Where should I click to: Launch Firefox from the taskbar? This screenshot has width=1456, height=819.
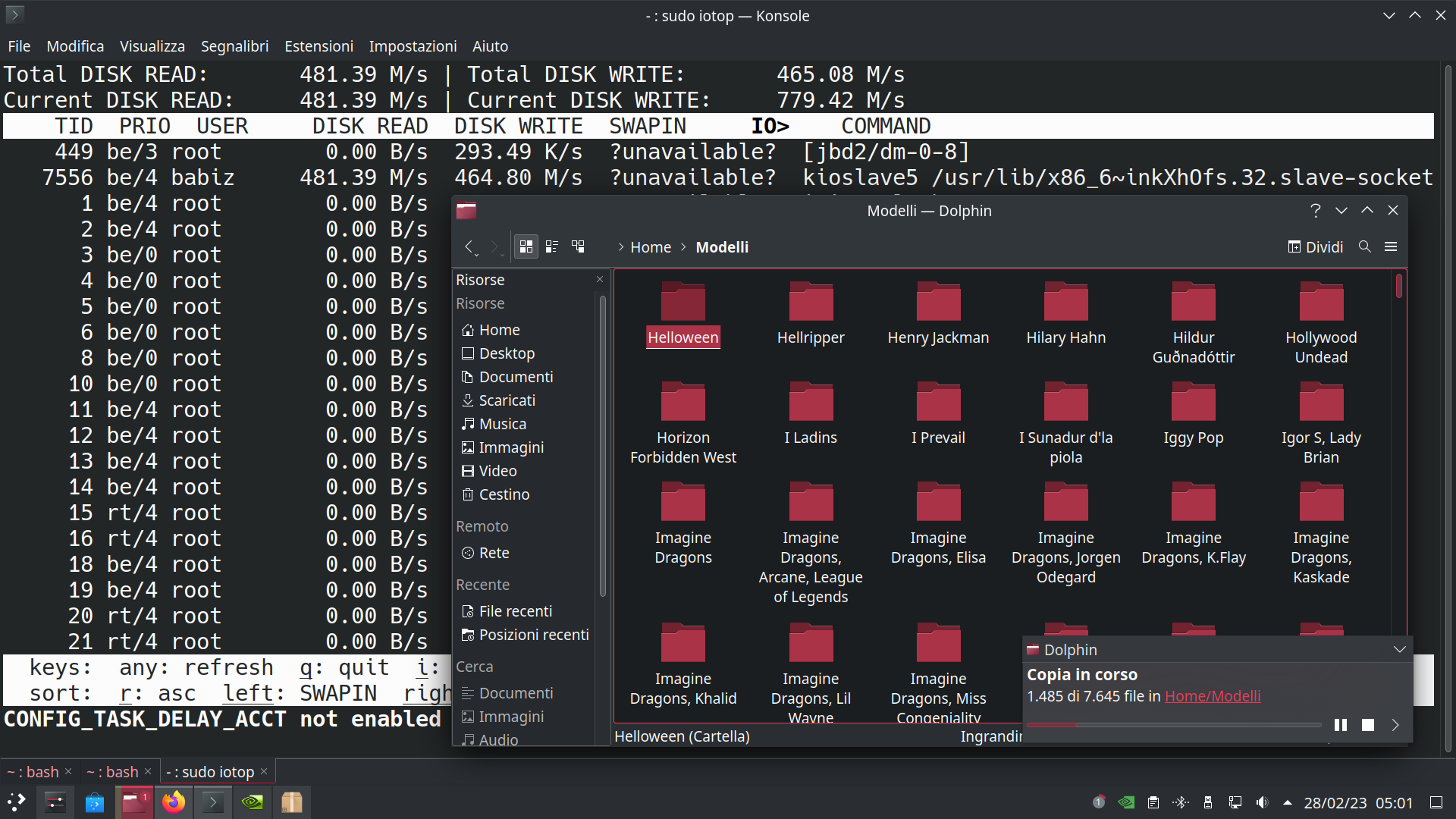(x=174, y=802)
